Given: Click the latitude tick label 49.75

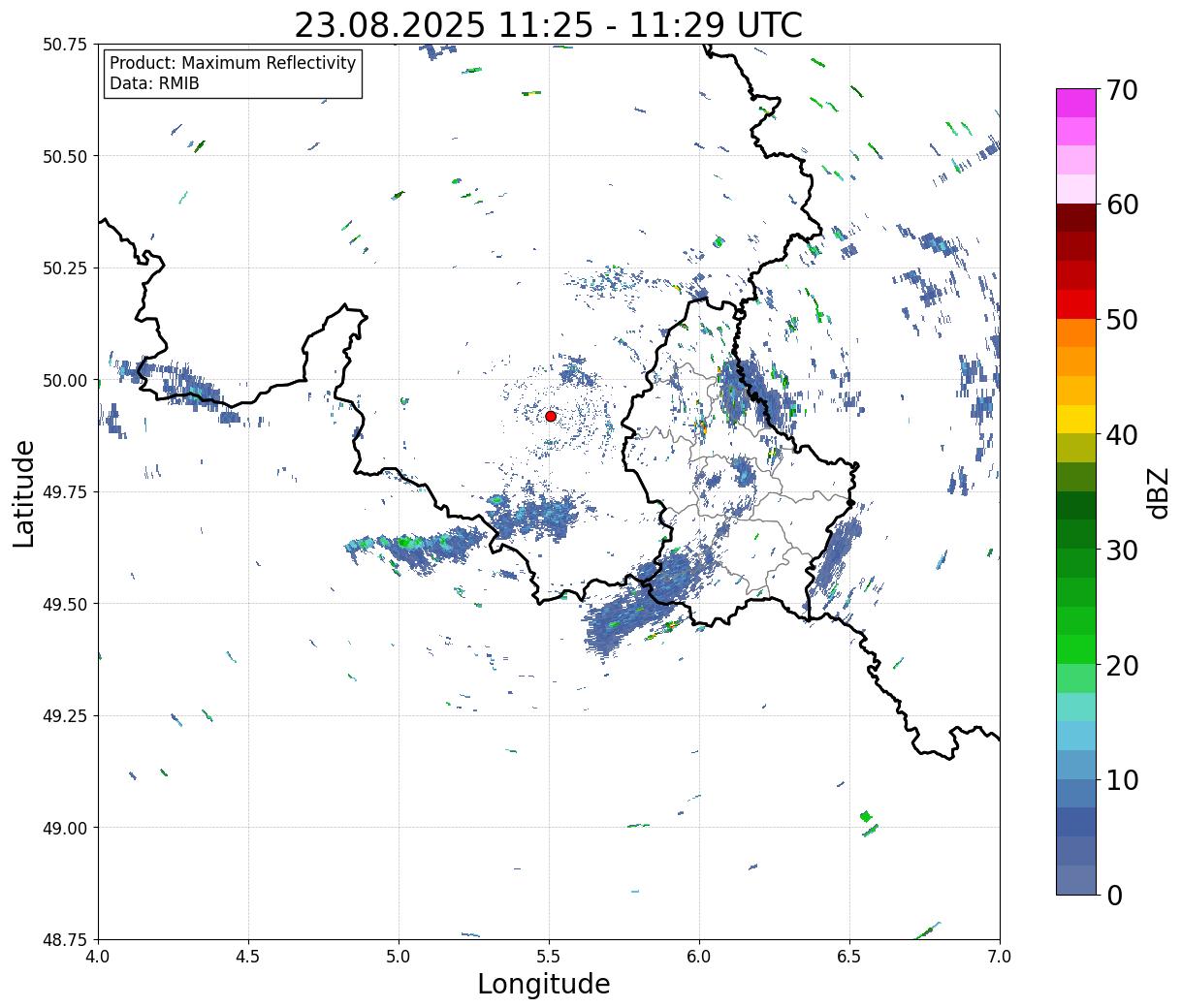Looking at the screenshot, I should (64, 492).
